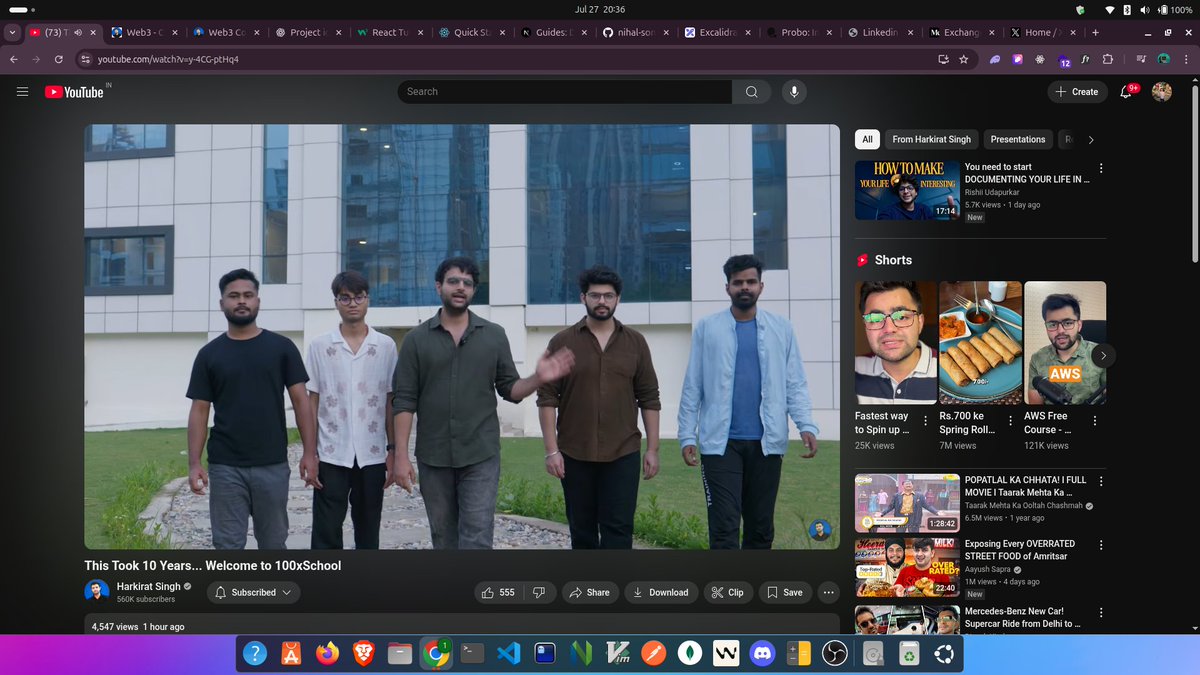Open options for AWS Free Course short
Screen dimensions: 1200x675
click(x=1093, y=420)
